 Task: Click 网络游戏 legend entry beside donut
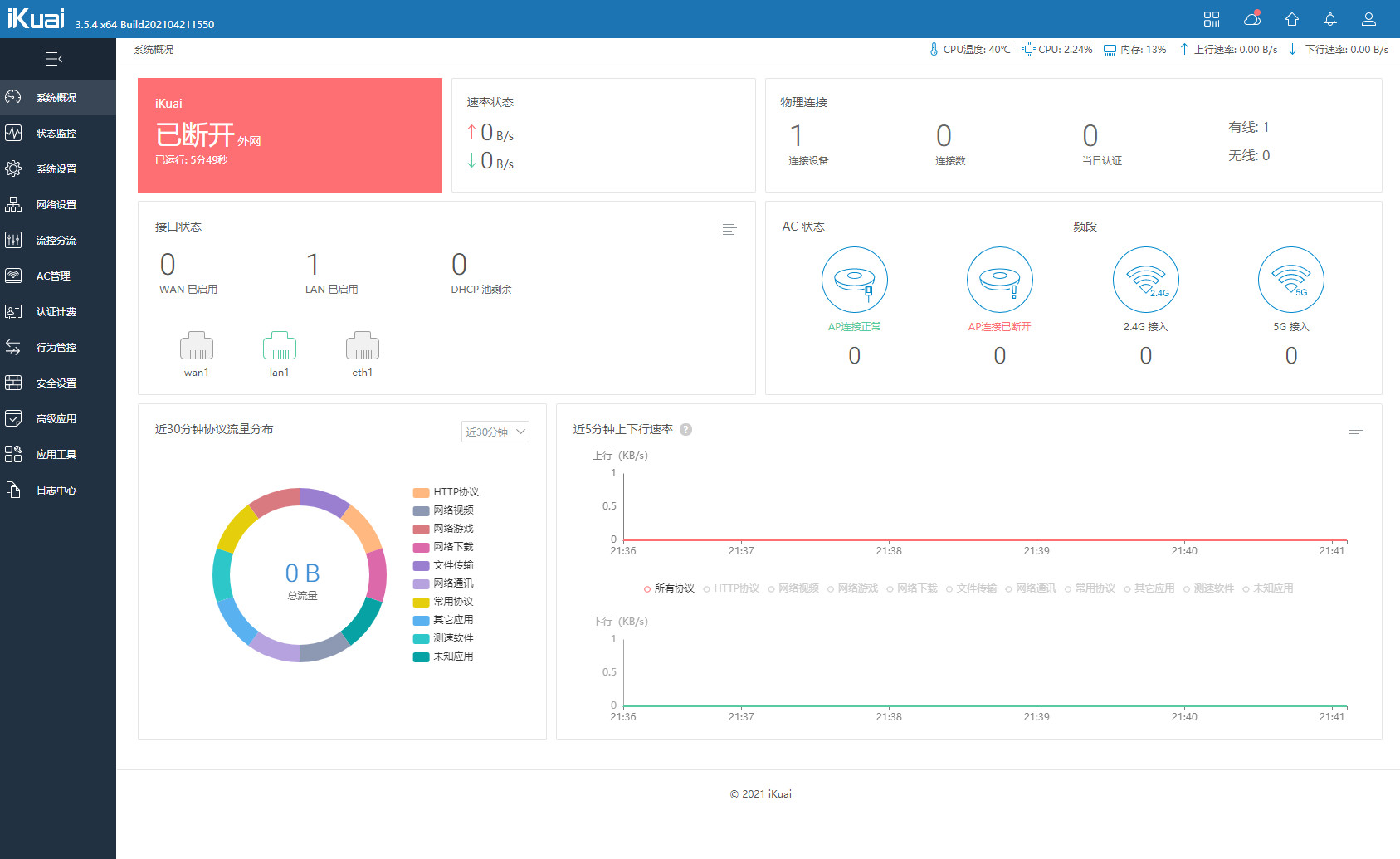click(x=443, y=529)
